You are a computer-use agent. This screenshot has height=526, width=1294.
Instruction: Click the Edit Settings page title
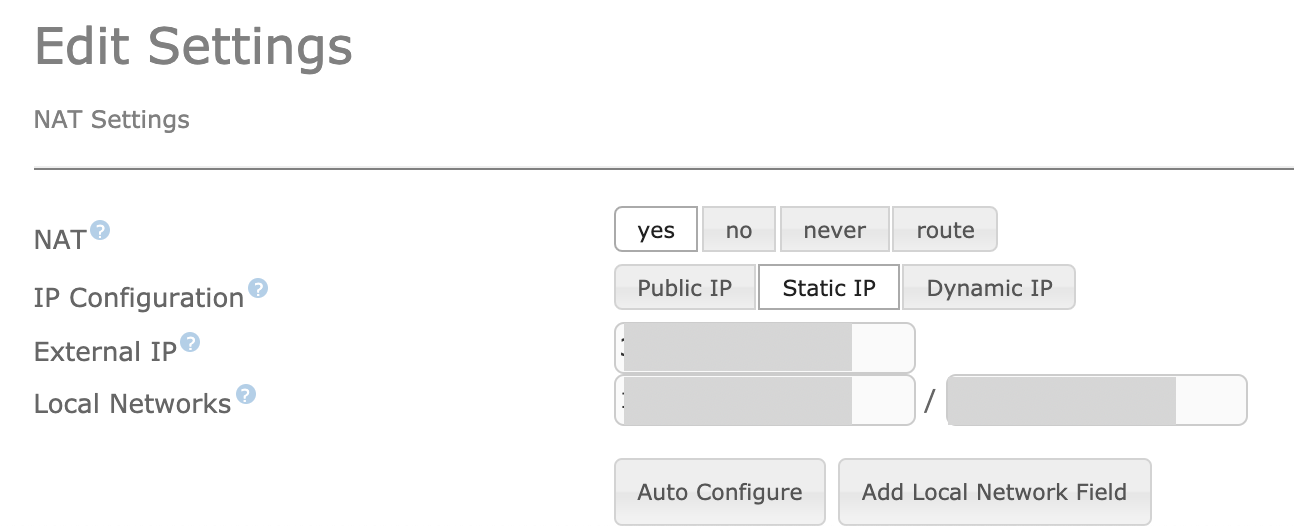(194, 46)
